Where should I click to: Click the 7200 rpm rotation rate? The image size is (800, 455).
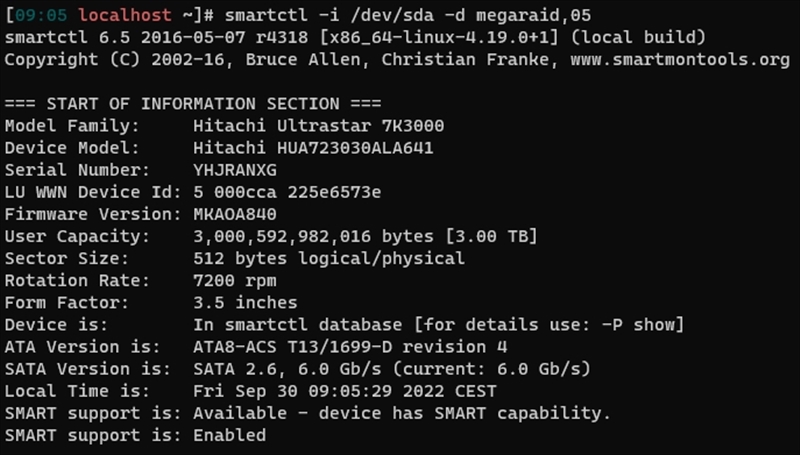235,281
